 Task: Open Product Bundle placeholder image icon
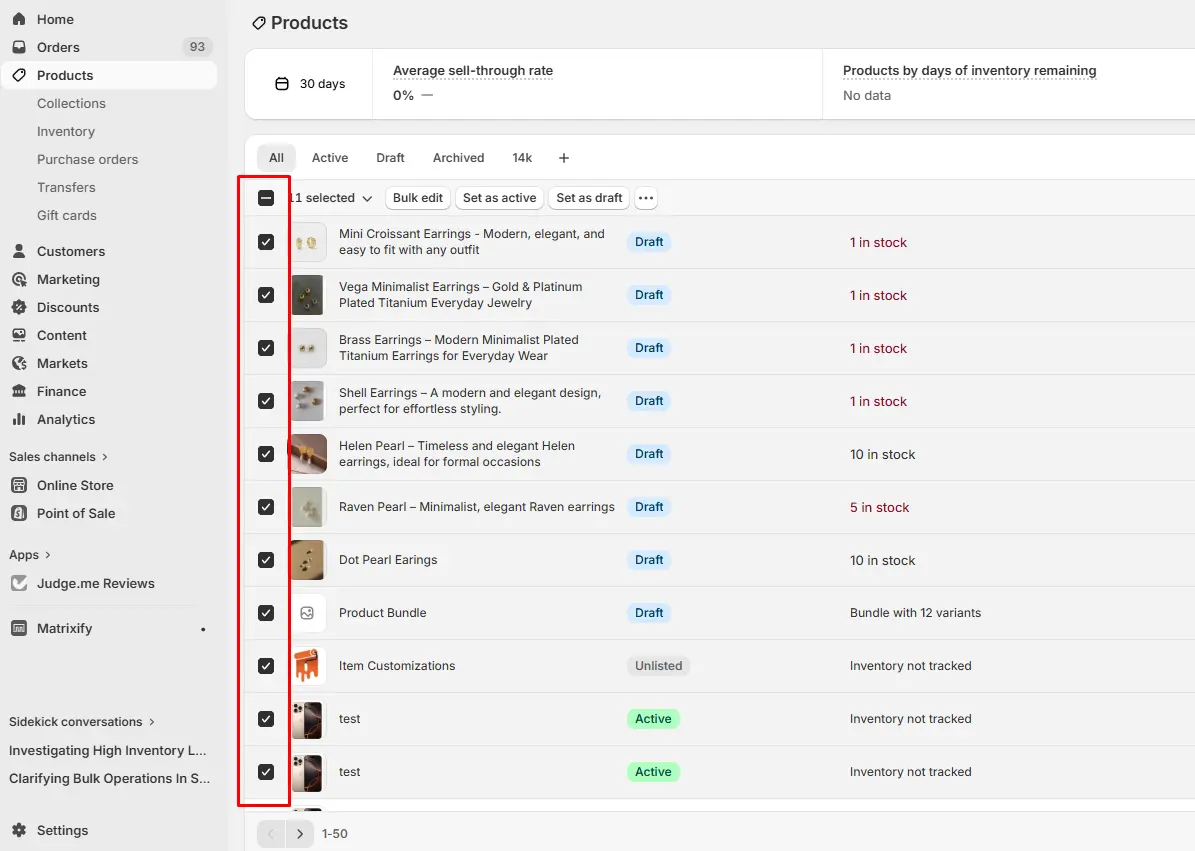pyautogui.click(x=307, y=613)
